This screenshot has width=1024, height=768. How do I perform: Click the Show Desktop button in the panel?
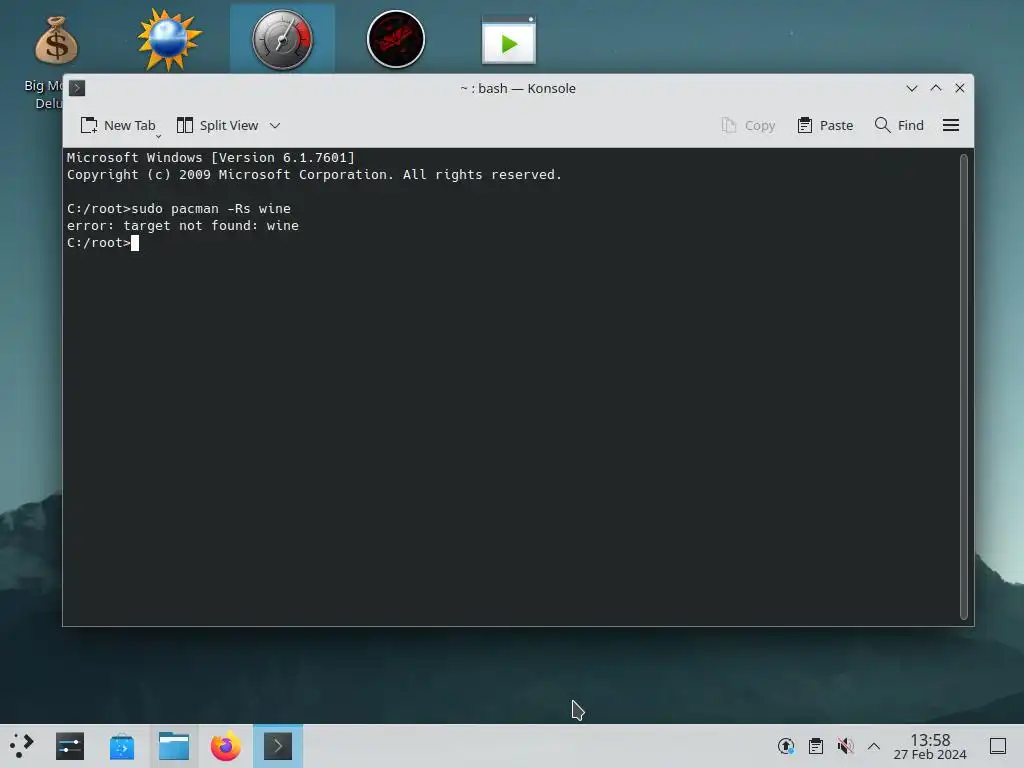(x=998, y=746)
